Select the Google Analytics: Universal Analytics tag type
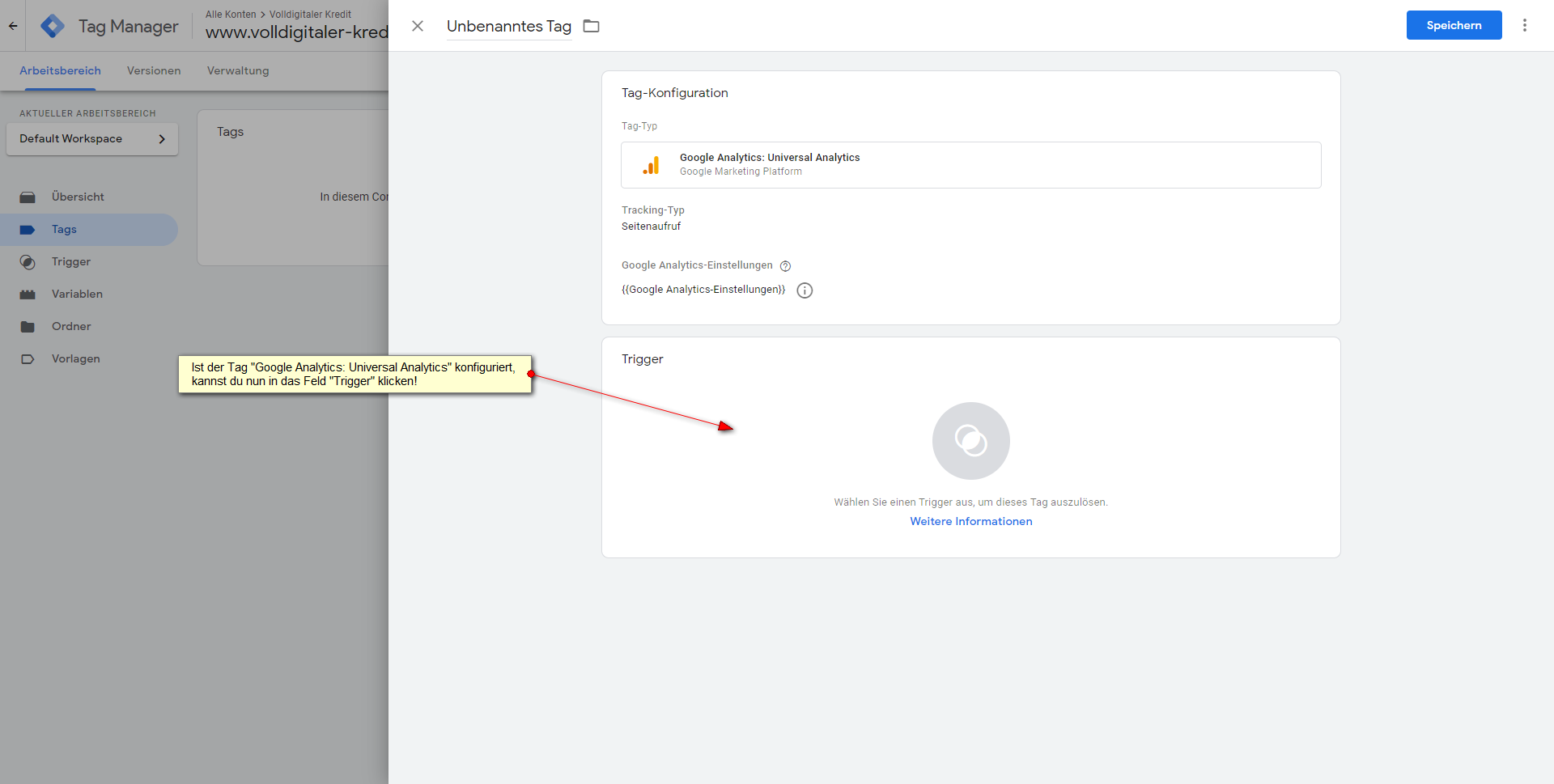Viewport: 1554px width, 784px height. [x=970, y=165]
